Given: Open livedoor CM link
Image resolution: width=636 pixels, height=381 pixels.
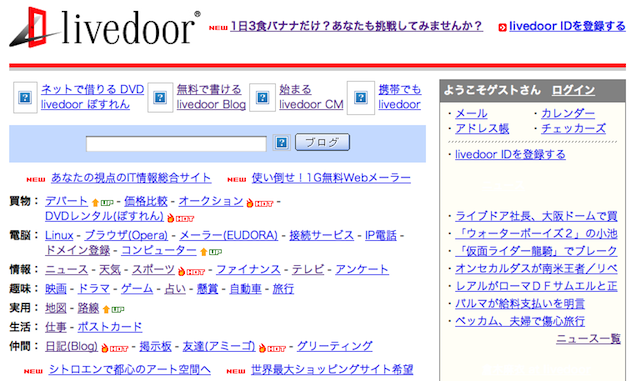Looking at the screenshot, I should [311, 104].
